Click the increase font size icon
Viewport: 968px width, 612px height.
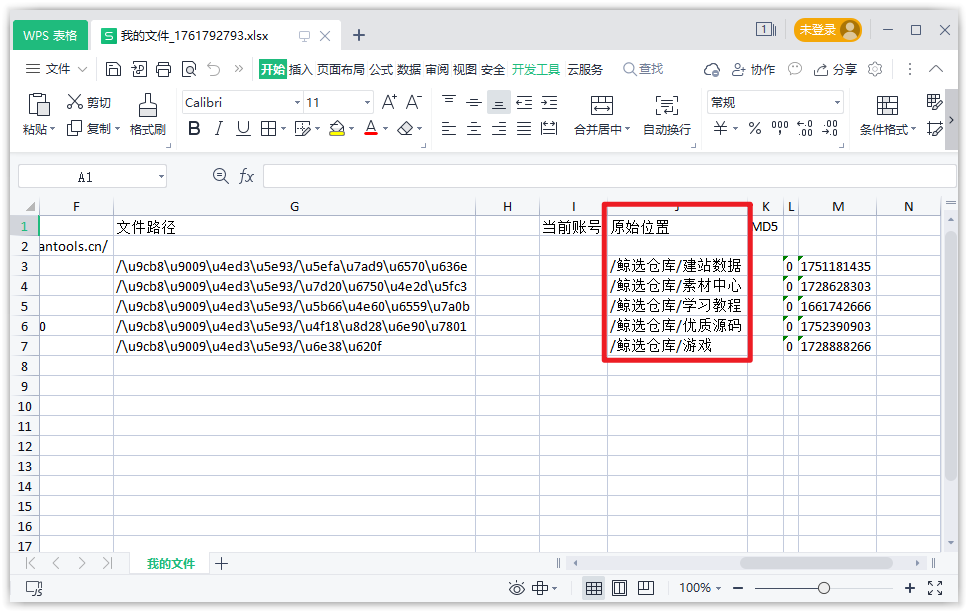[x=390, y=102]
